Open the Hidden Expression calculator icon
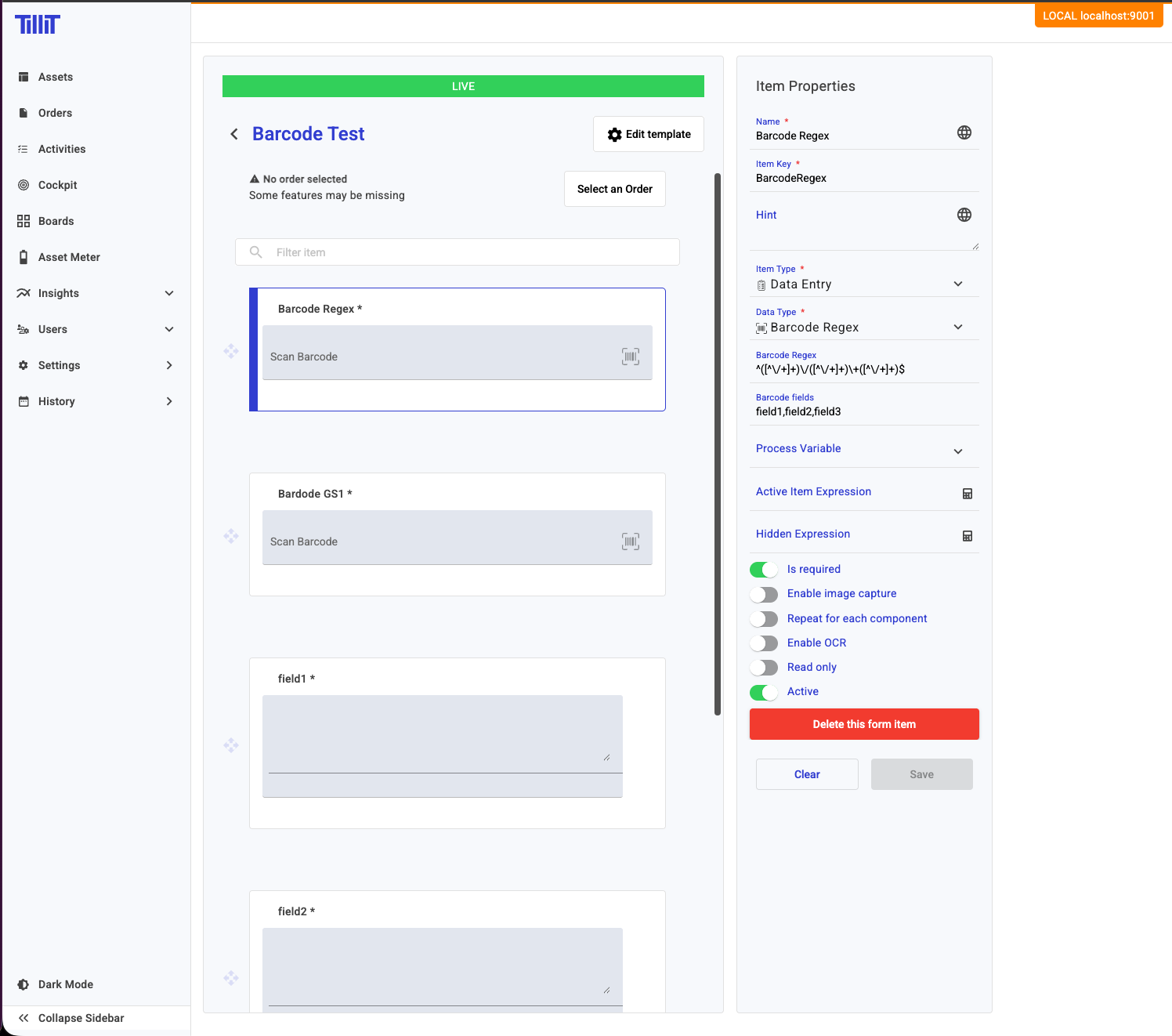 (968, 536)
